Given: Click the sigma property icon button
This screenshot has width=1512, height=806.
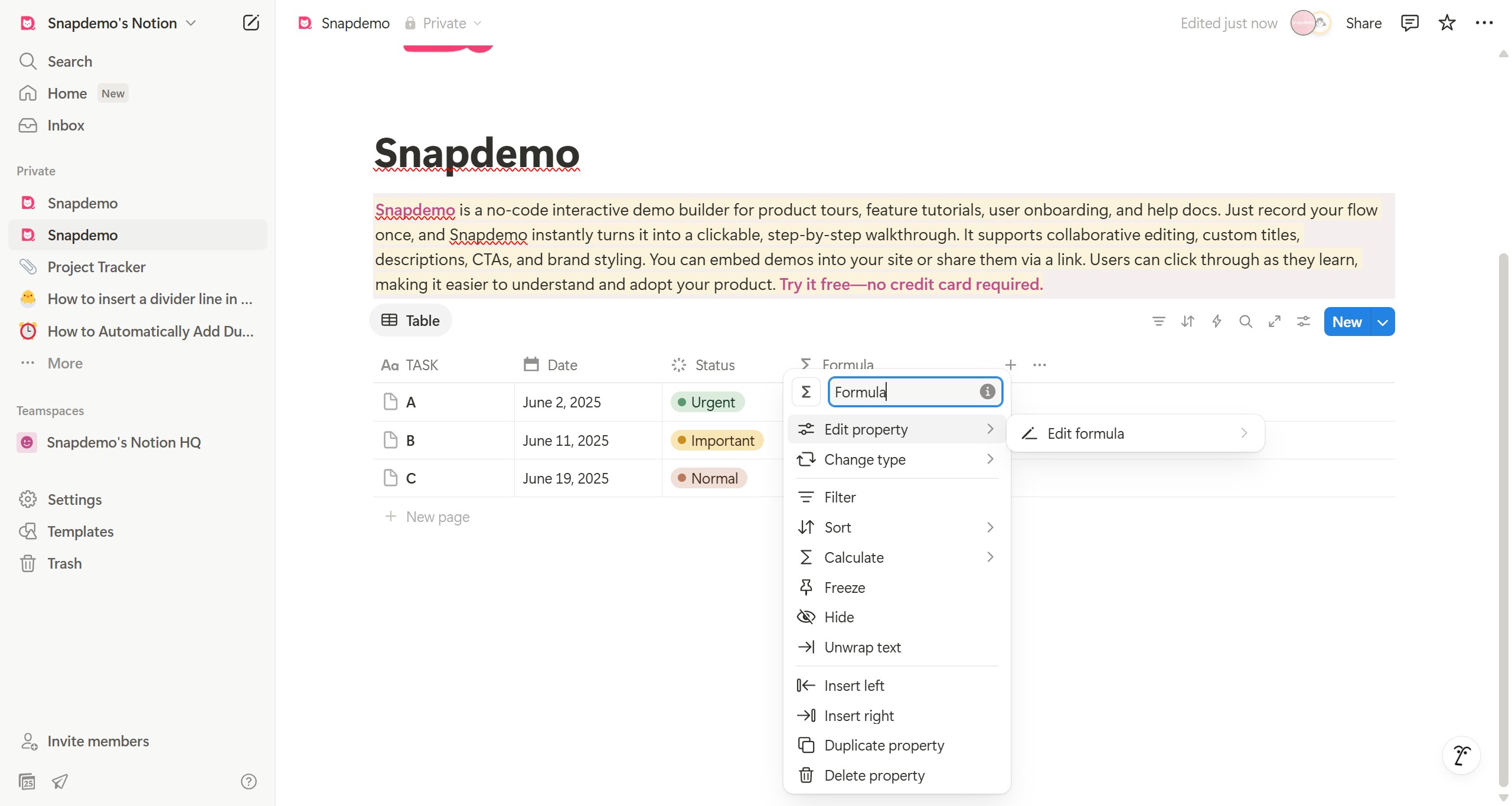Looking at the screenshot, I should (x=806, y=392).
